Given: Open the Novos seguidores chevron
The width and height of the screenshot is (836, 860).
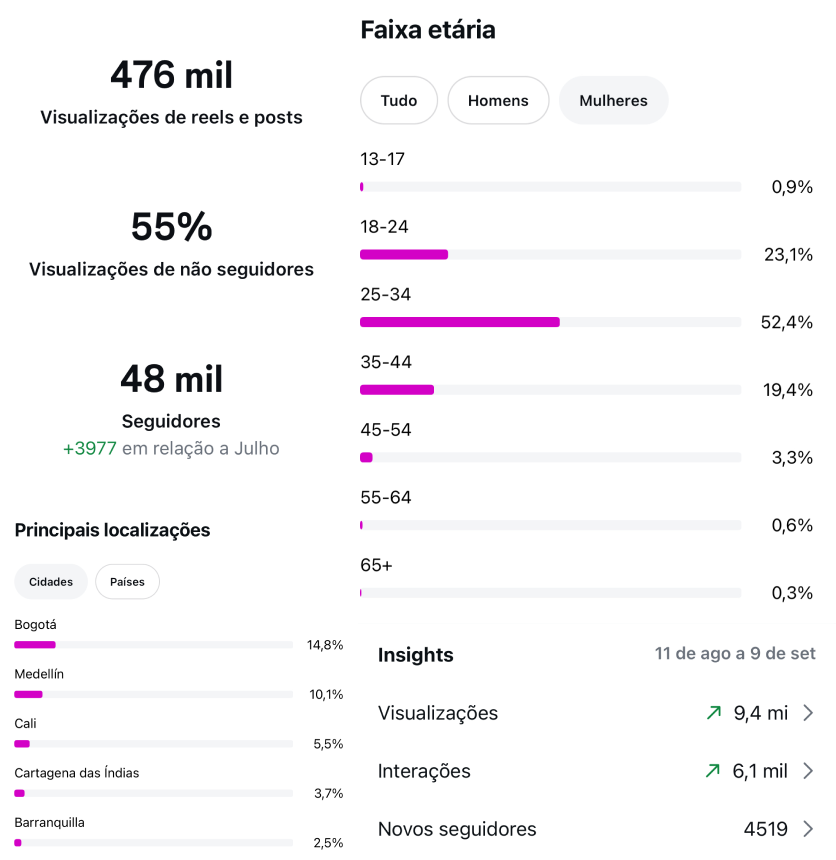Looking at the screenshot, I should [x=808, y=829].
